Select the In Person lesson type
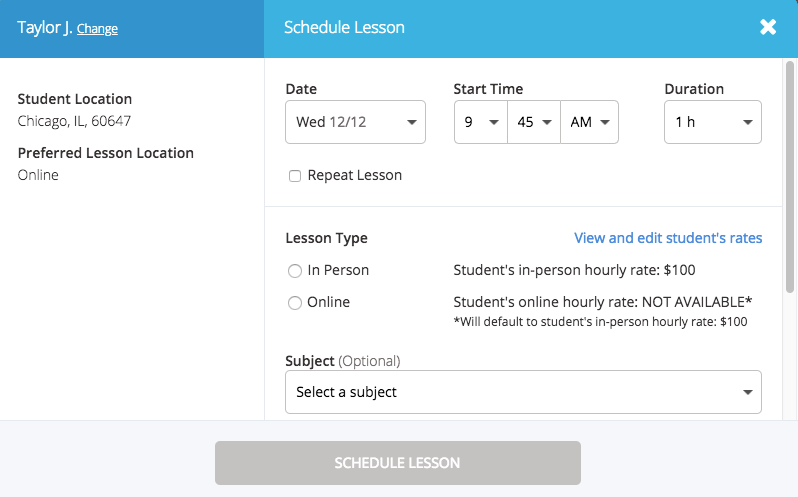The image size is (798, 497). (x=295, y=271)
